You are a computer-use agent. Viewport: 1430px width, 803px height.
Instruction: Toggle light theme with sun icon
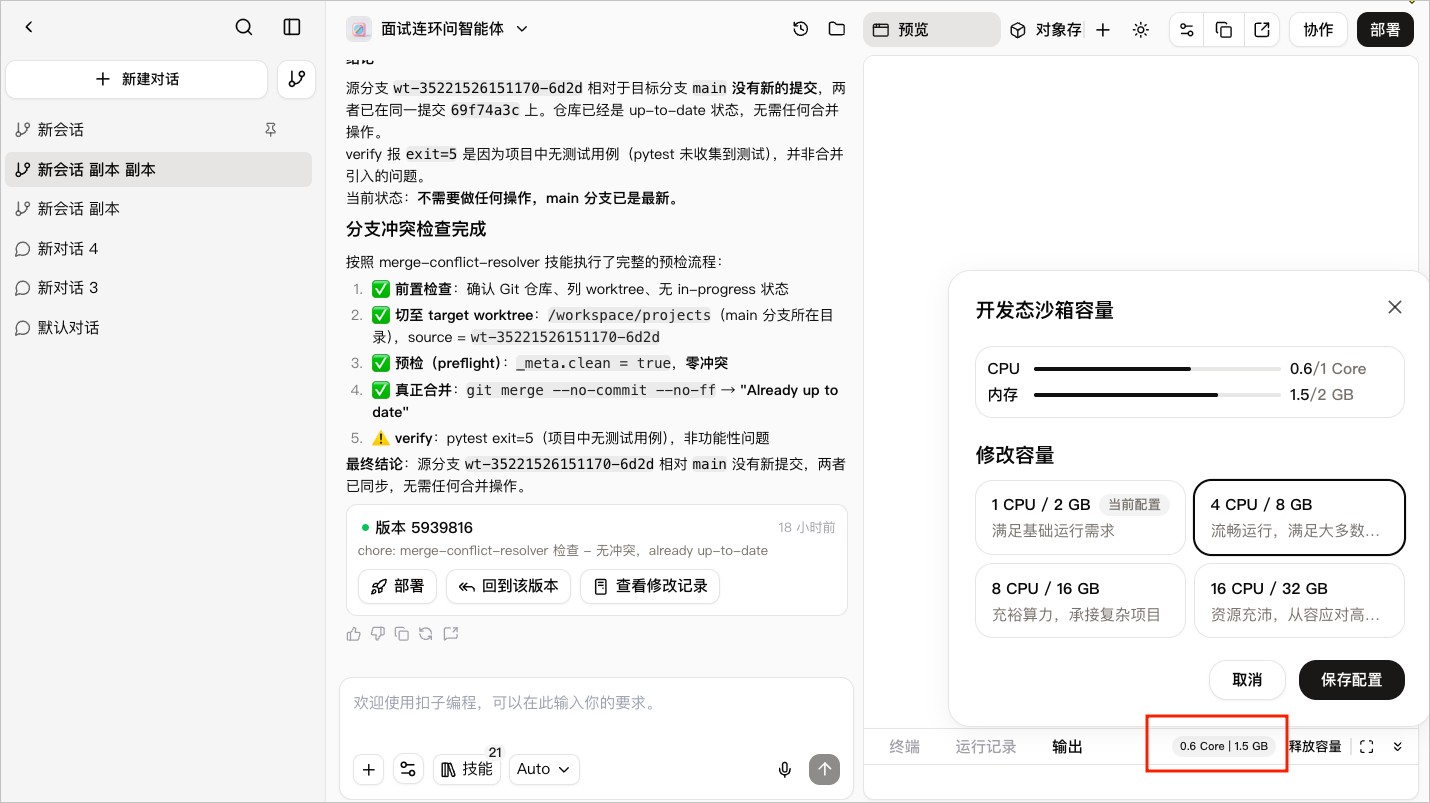pyautogui.click(x=1141, y=30)
